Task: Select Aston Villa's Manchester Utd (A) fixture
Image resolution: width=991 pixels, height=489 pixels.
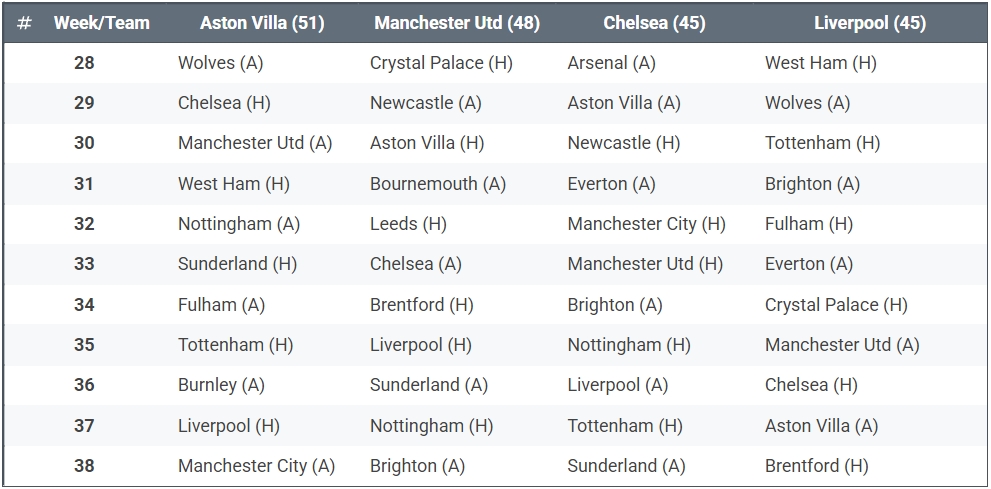Action: click(x=255, y=143)
